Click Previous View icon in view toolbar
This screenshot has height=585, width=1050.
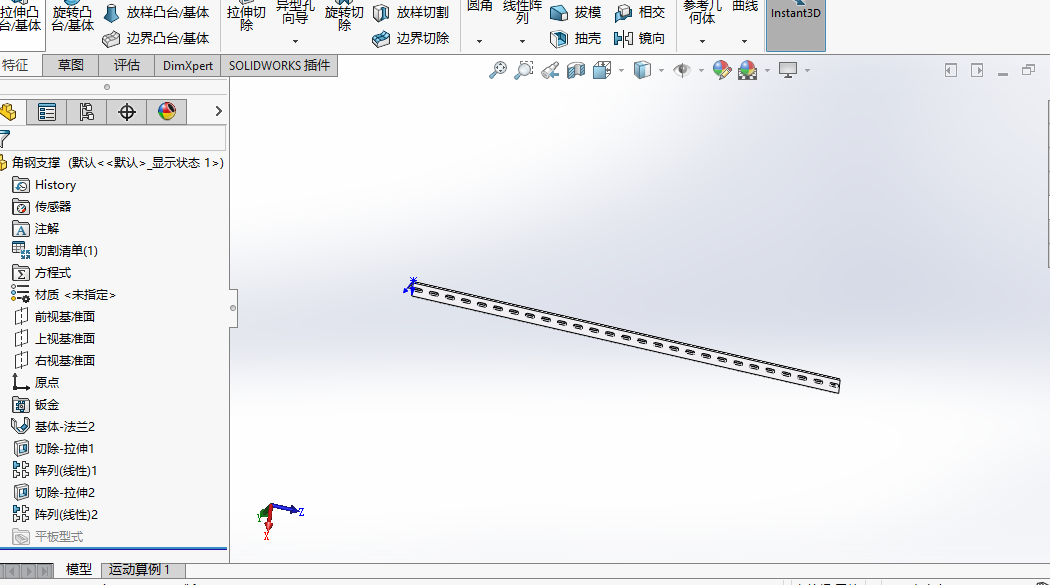click(x=550, y=70)
